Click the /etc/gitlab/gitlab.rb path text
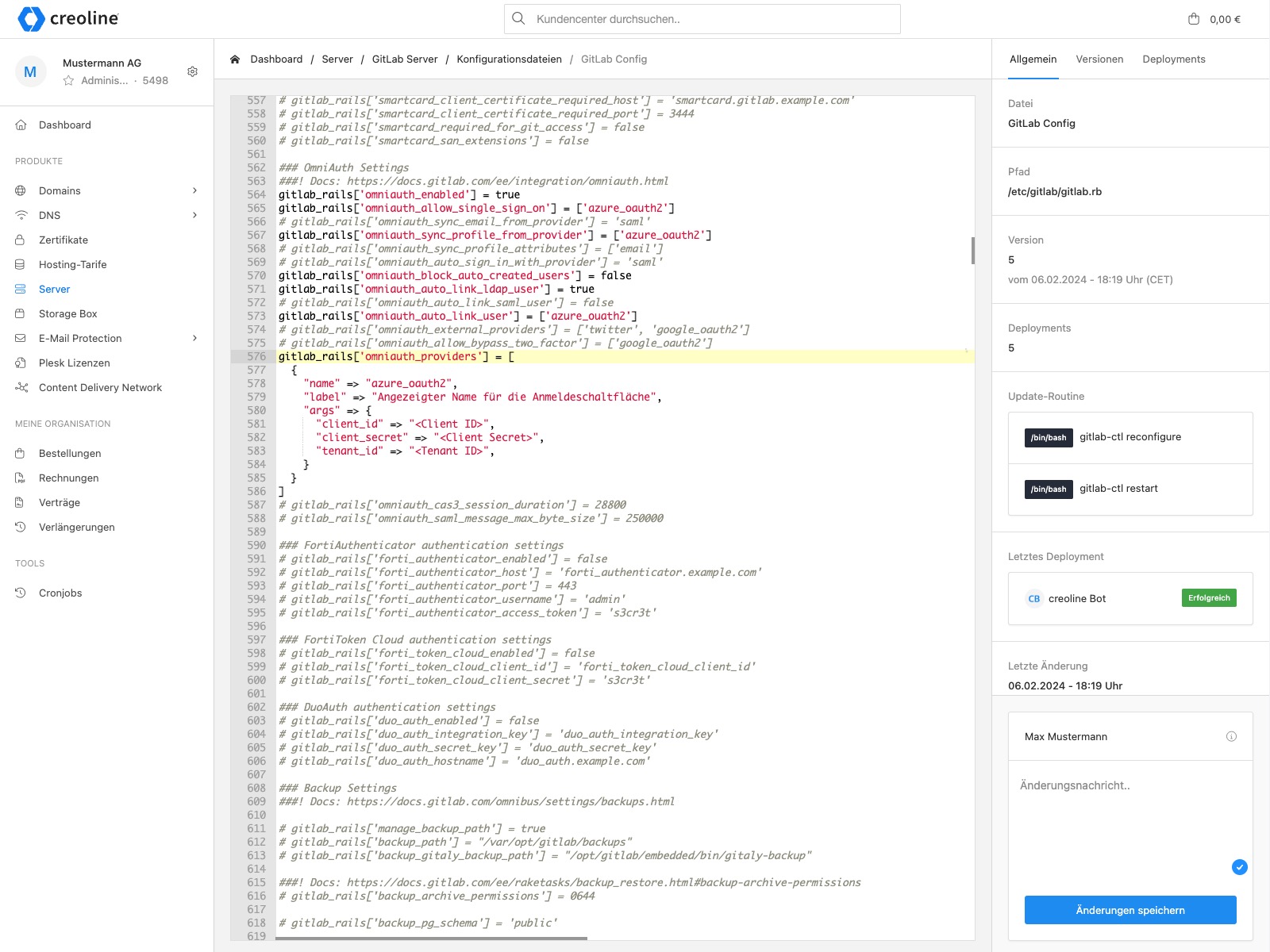The image size is (1270, 952). [1055, 191]
